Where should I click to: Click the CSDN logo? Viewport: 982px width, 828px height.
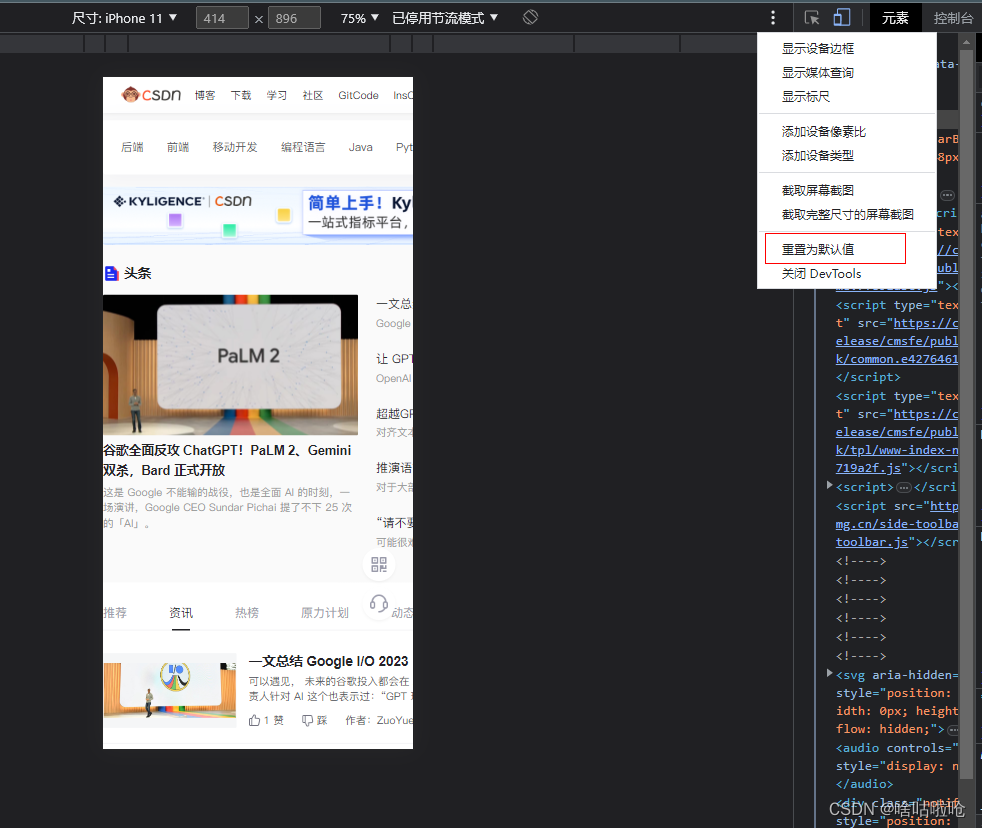[151, 95]
